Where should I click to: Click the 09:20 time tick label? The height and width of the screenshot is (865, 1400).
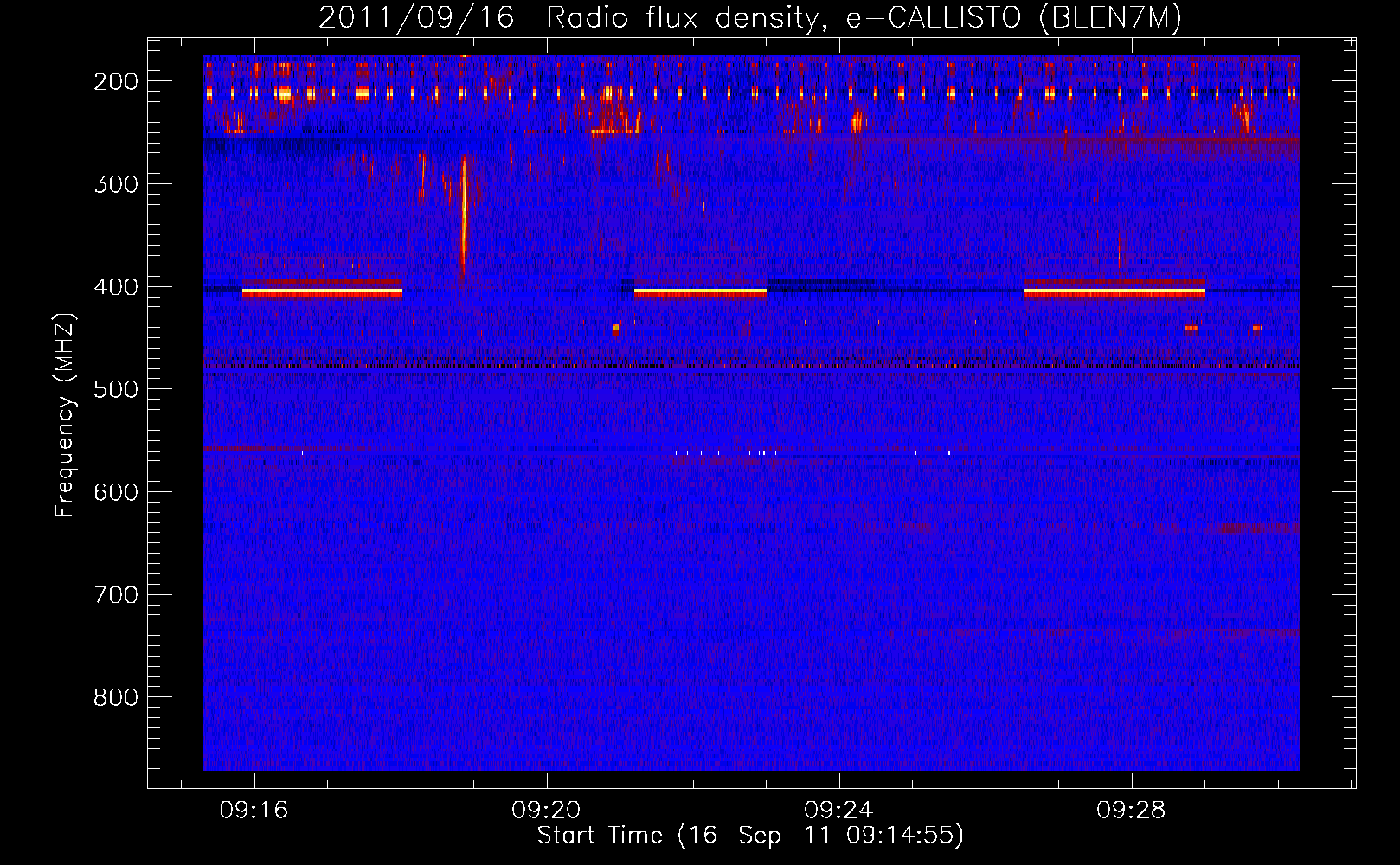(546, 811)
